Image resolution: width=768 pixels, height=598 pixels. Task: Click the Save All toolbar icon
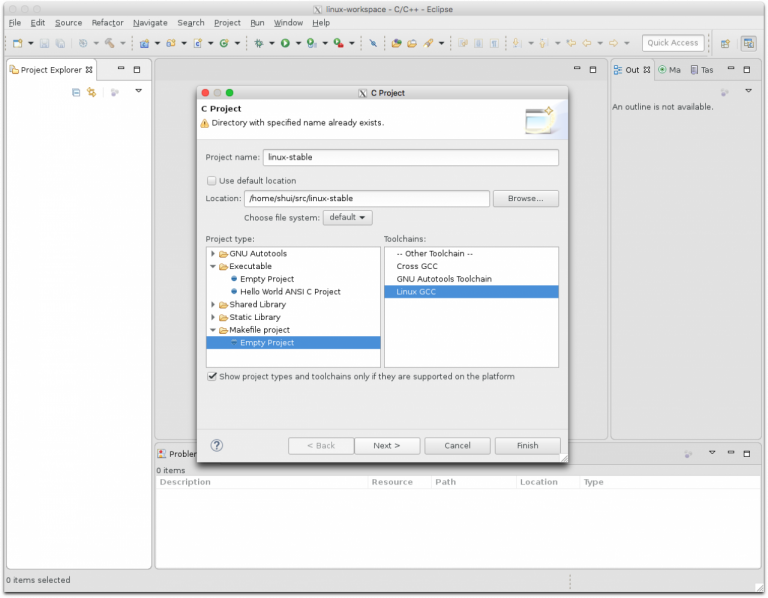point(60,43)
